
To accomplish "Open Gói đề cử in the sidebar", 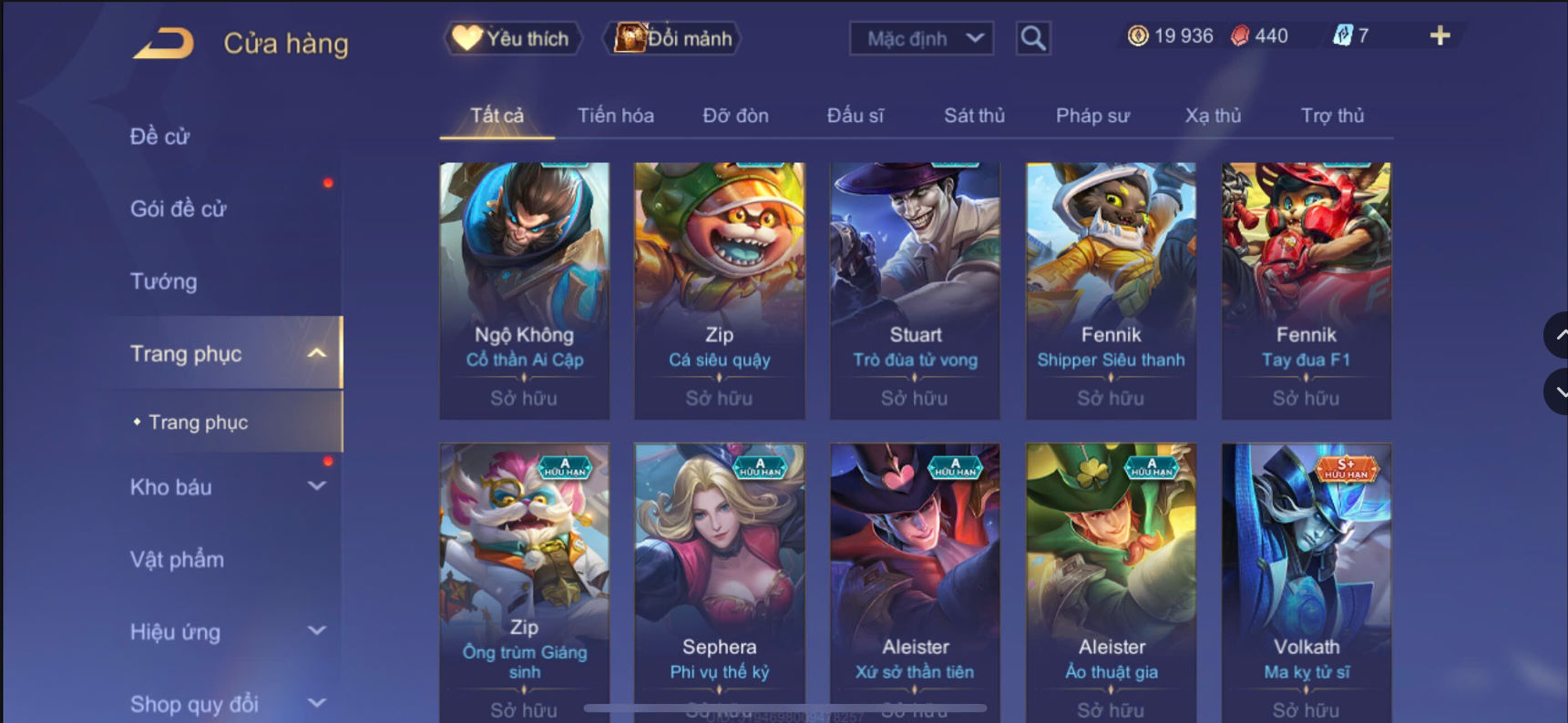I will [179, 209].
